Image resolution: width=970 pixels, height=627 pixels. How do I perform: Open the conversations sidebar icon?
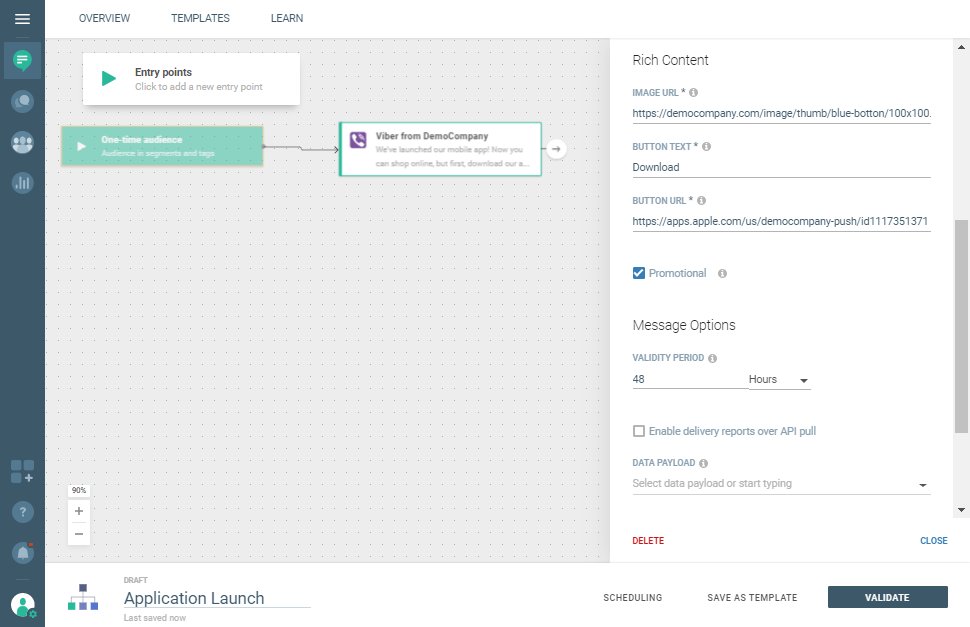(22, 101)
